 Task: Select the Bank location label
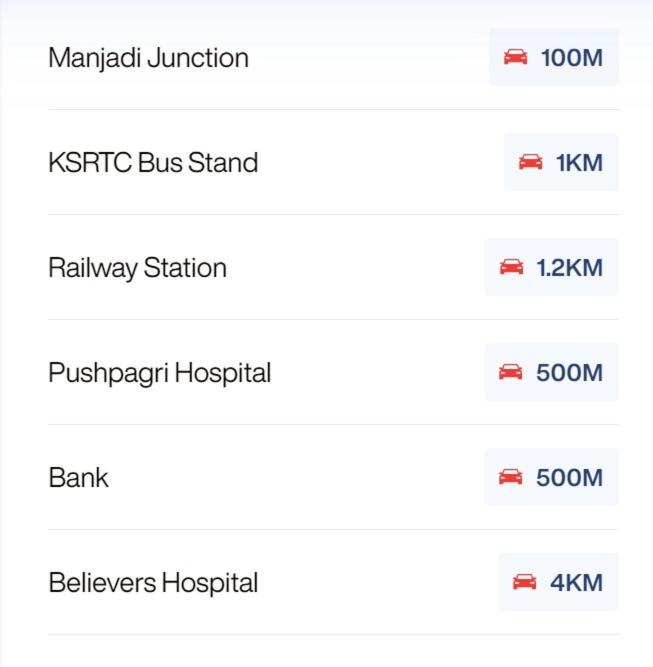pyautogui.click(x=78, y=477)
